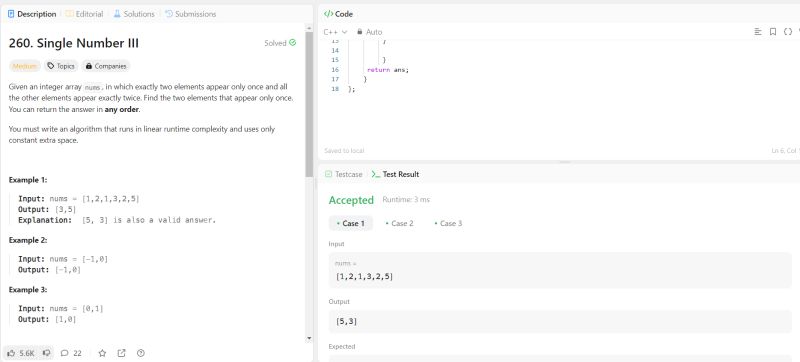Toggle the Auto lock setting

369,32
